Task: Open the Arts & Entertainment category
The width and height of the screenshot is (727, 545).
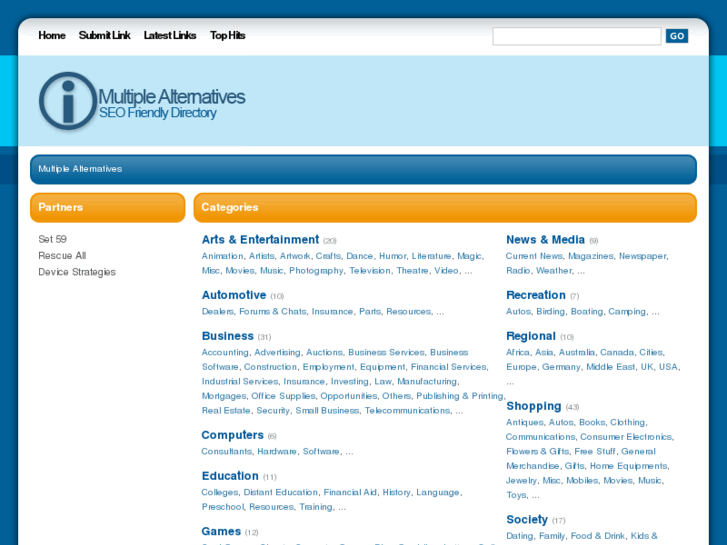Action: pyautogui.click(x=260, y=239)
